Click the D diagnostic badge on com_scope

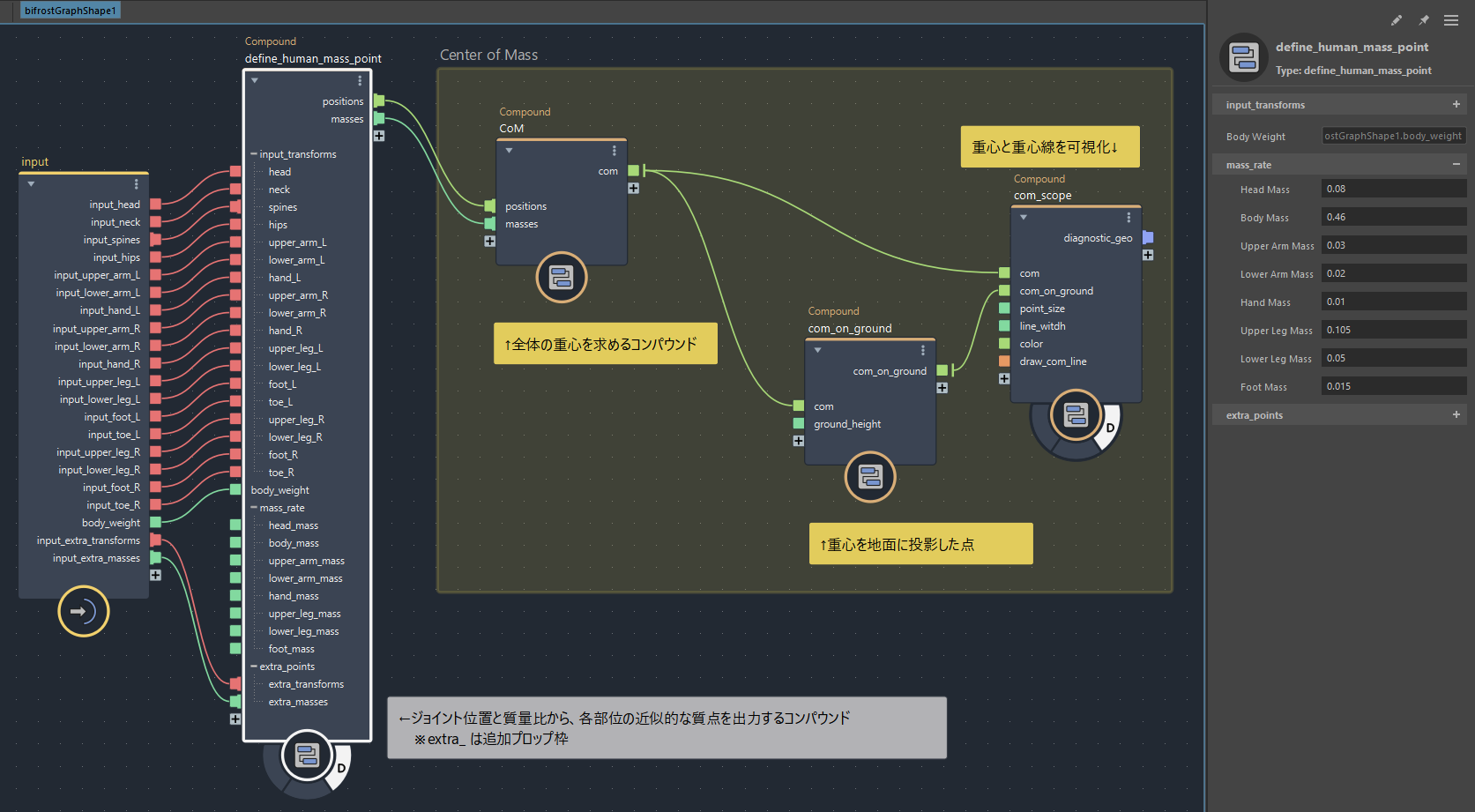point(1110,428)
